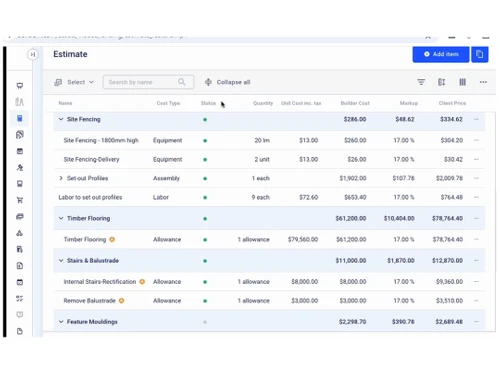The image size is (500, 375).
Task: Open the calendar icon above the running person icon
Action: click(20, 151)
